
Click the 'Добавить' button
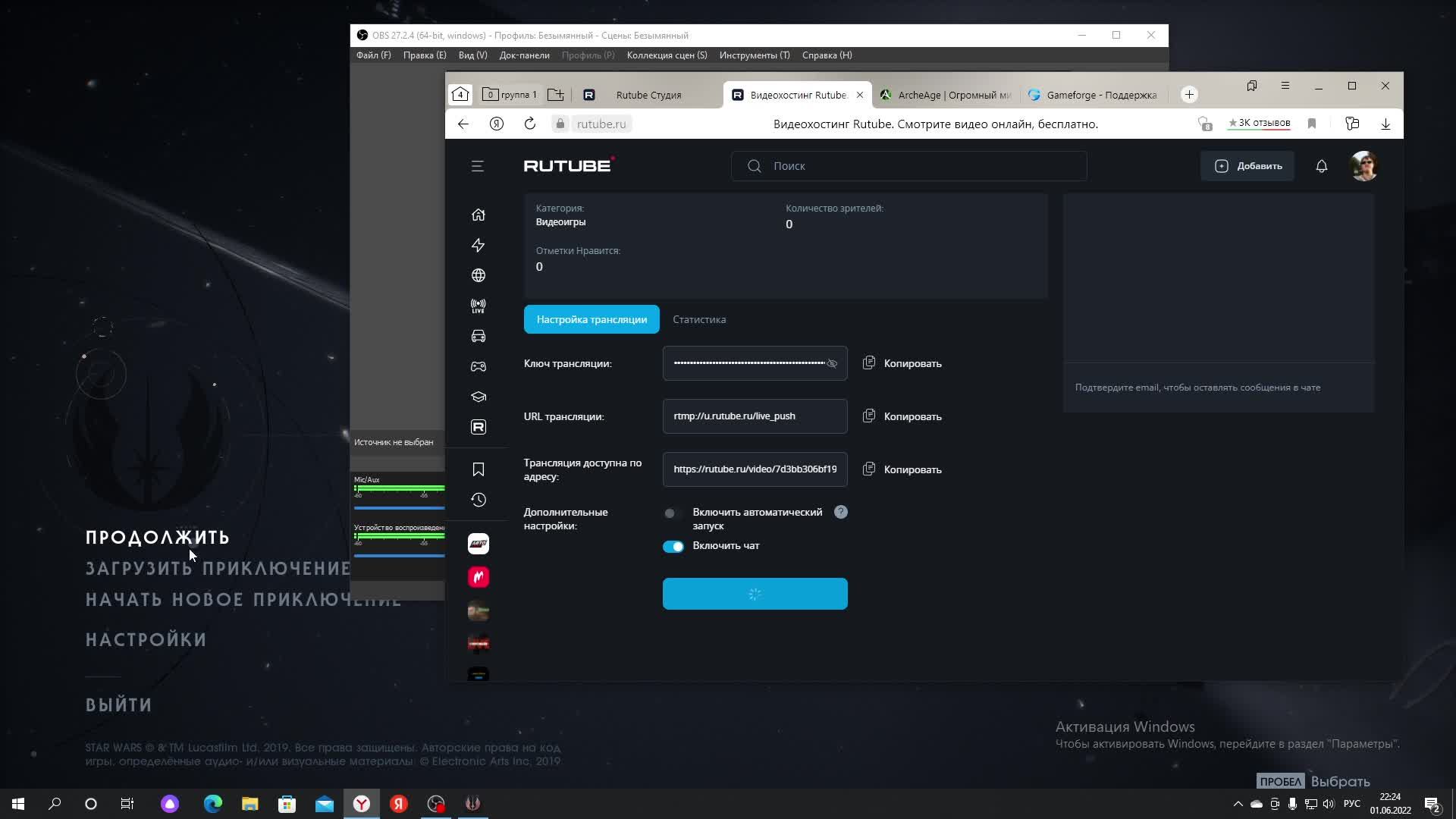pyautogui.click(x=1247, y=166)
